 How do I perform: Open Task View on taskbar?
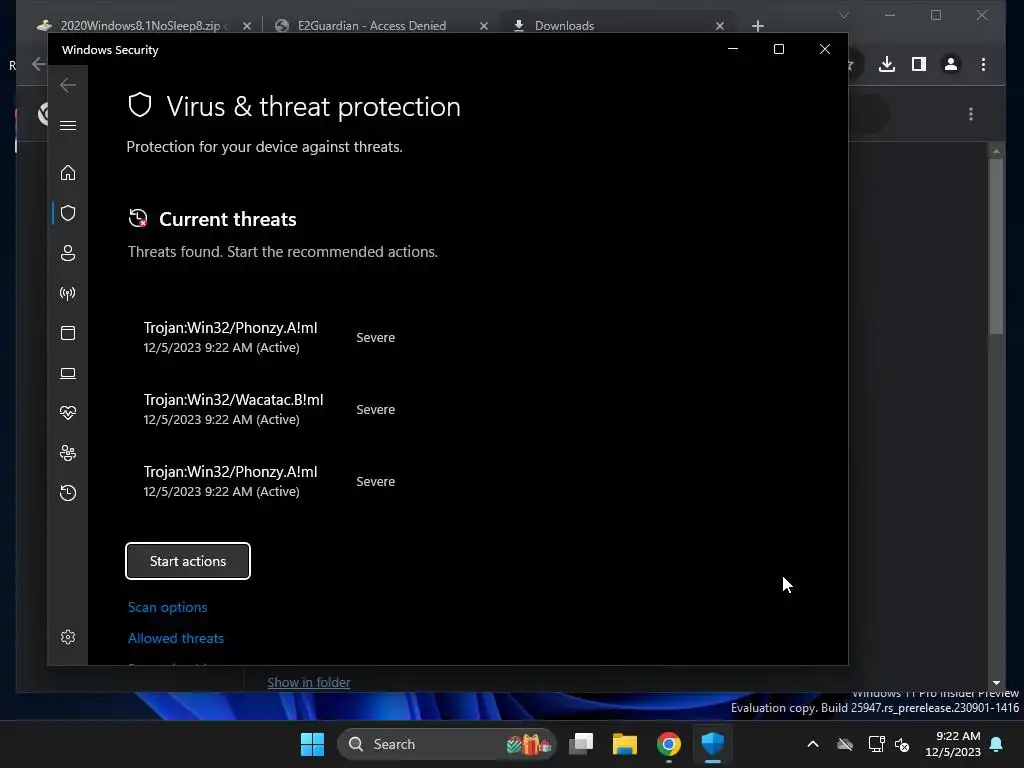(x=581, y=744)
